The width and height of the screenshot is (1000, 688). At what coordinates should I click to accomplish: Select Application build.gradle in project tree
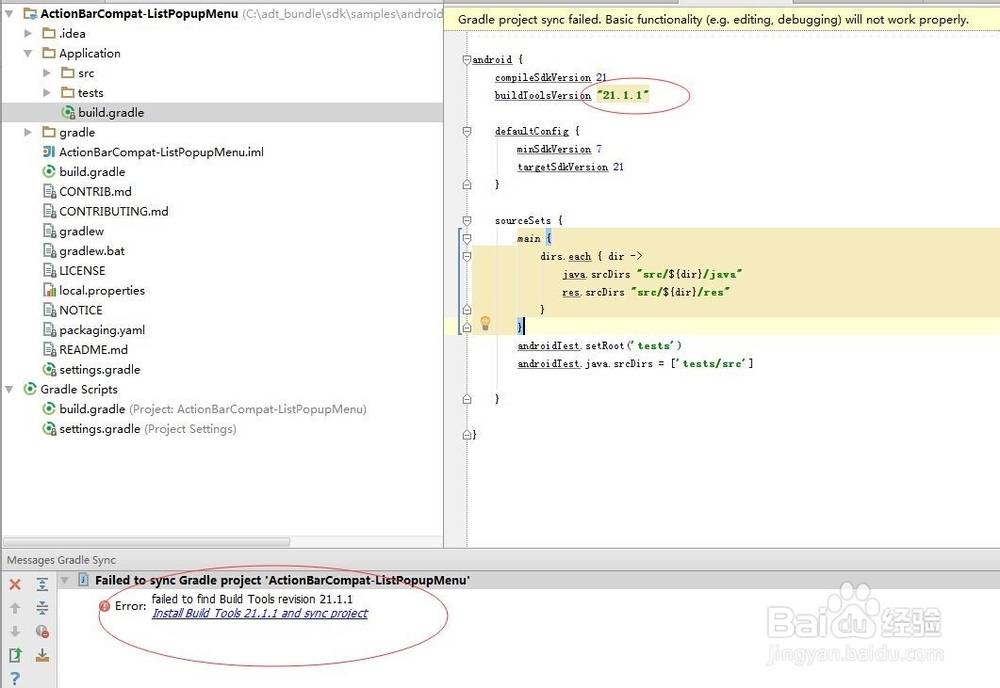click(x=111, y=112)
